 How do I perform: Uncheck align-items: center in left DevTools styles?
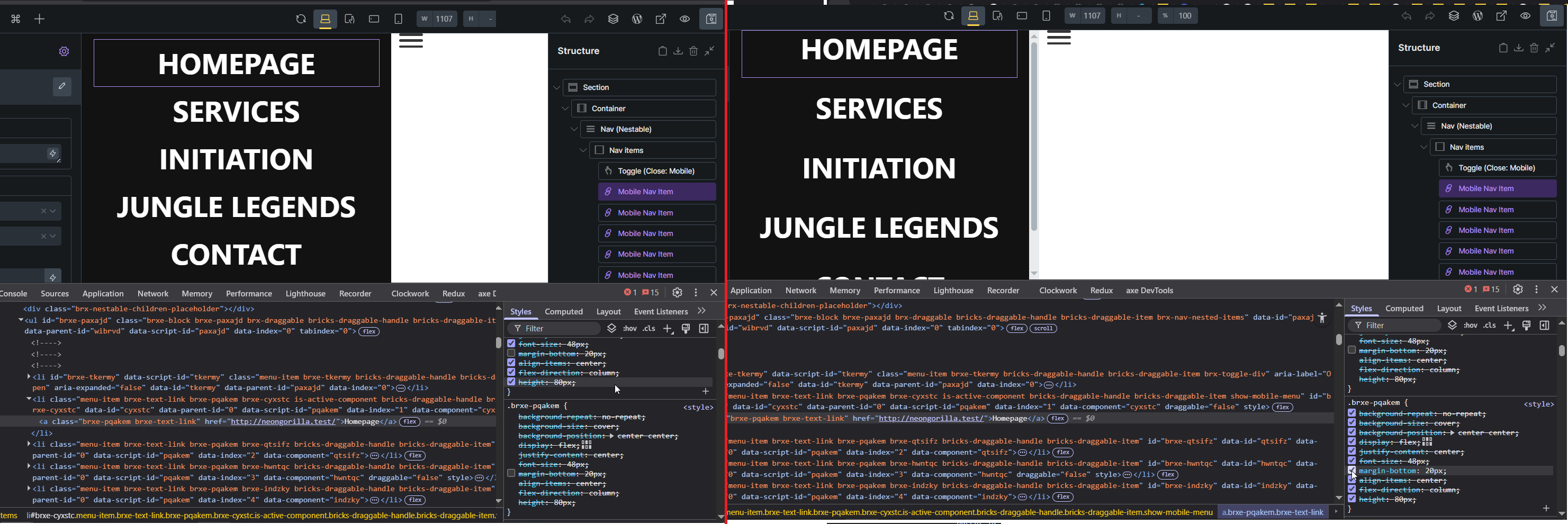pyautogui.click(x=511, y=363)
